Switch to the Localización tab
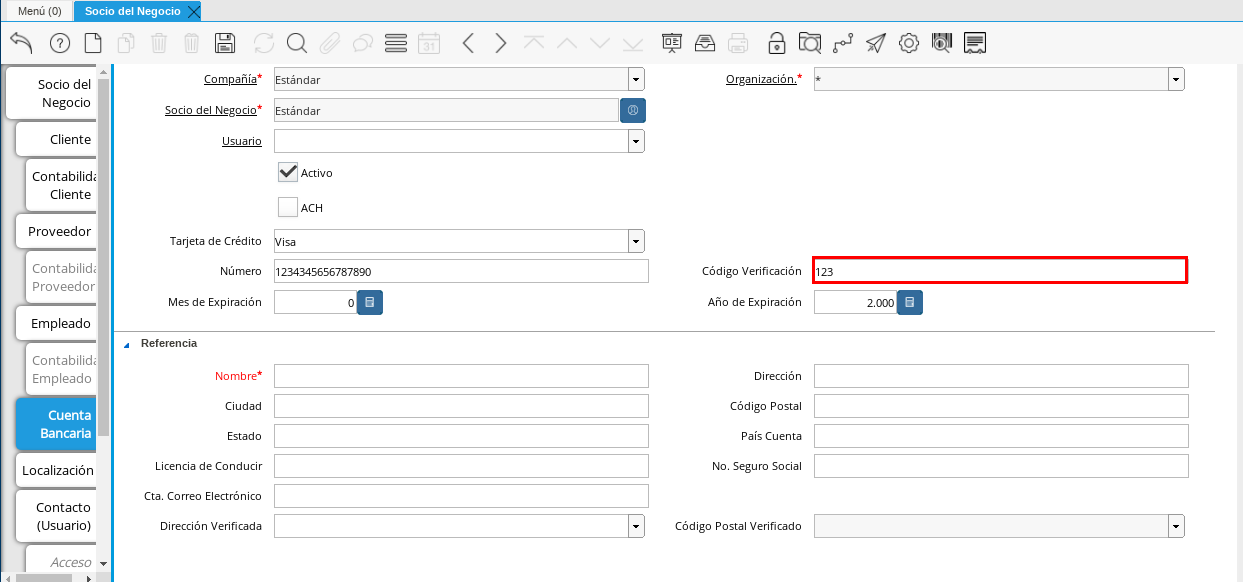Image resolution: width=1243 pixels, height=582 pixels. pos(58,470)
